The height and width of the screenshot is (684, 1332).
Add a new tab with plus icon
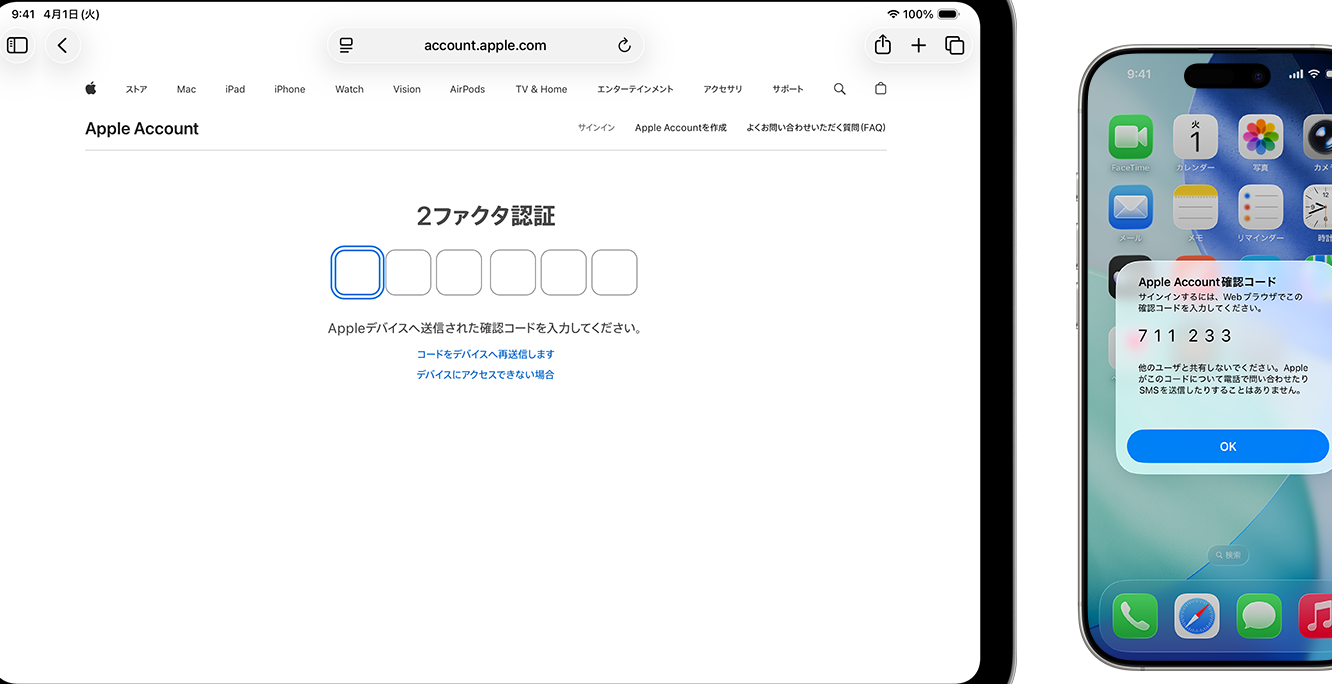click(918, 45)
